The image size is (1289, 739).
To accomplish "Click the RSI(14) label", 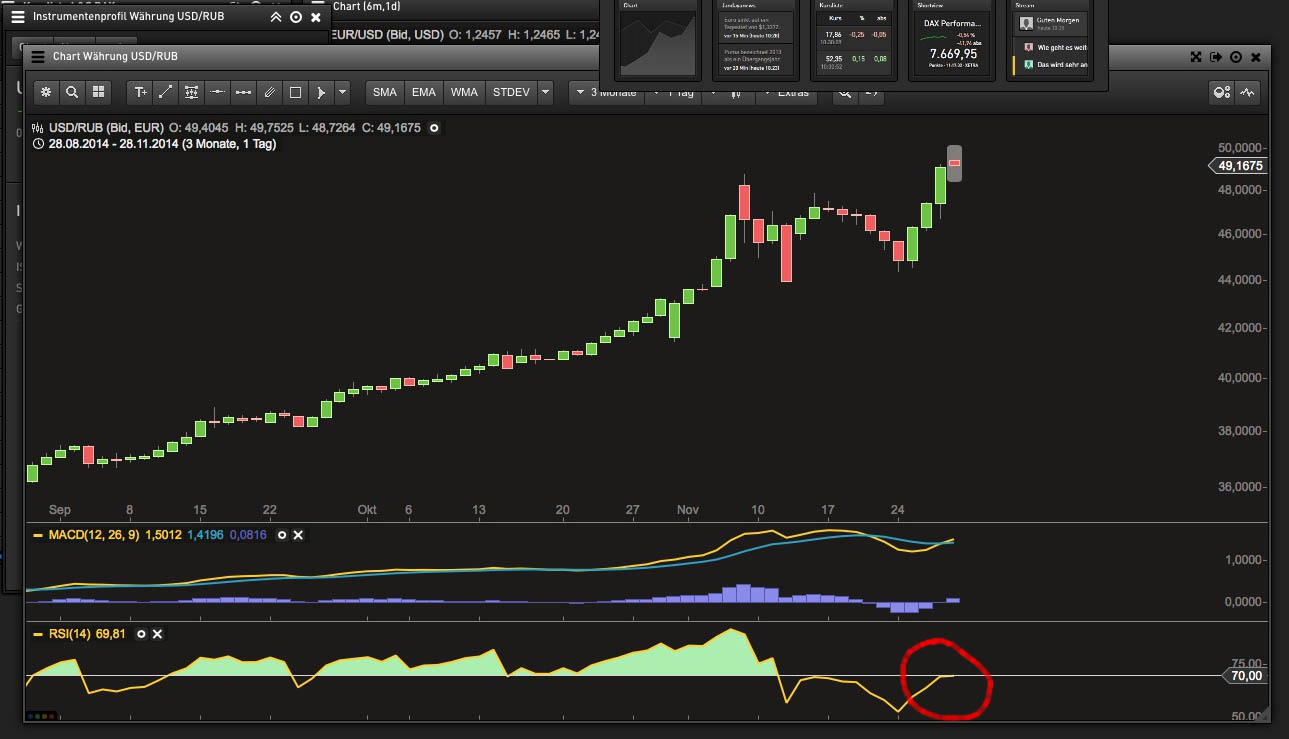I will pyautogui.click(x=69, y=634).
